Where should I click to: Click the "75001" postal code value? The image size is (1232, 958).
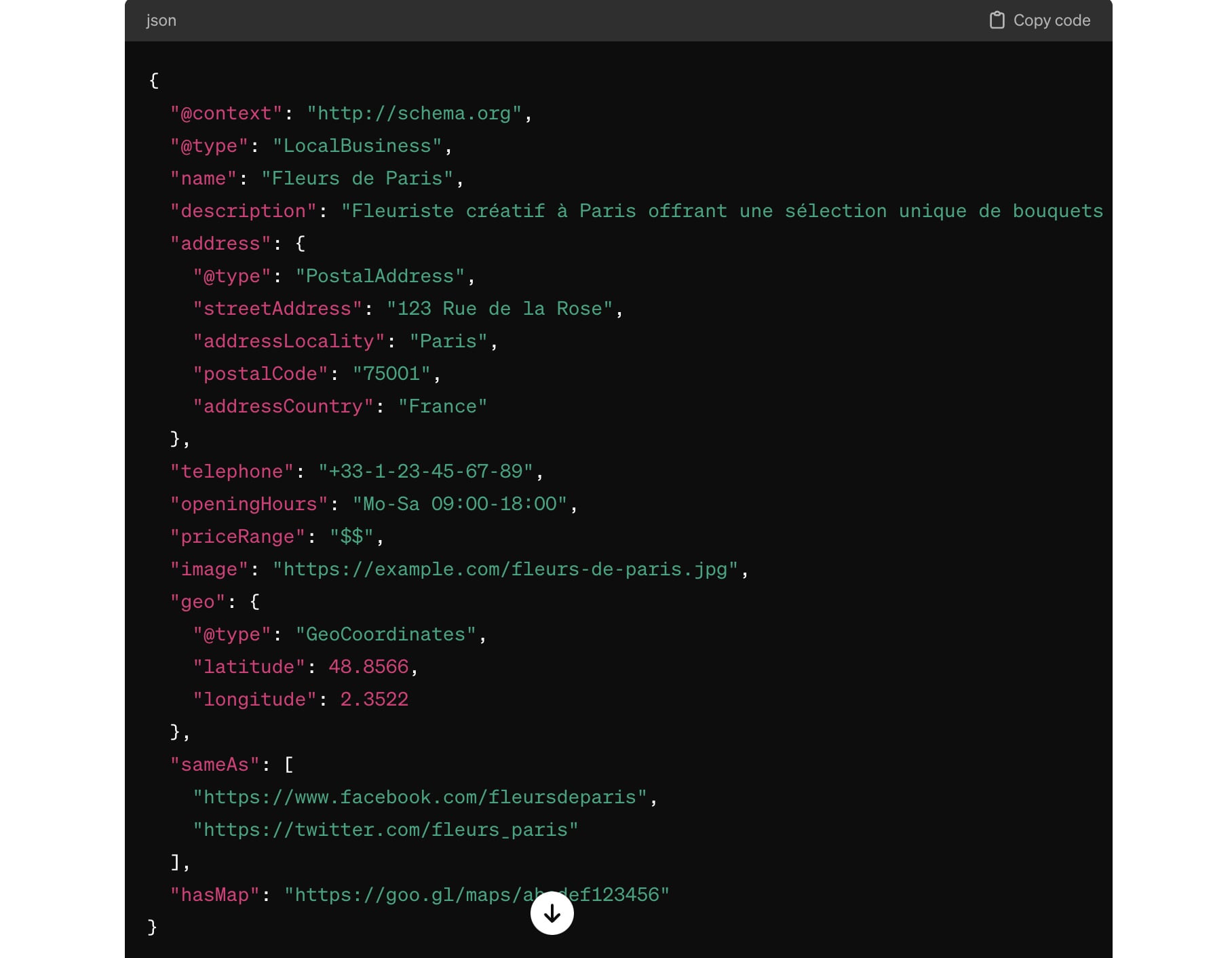[x=391, y=374]
